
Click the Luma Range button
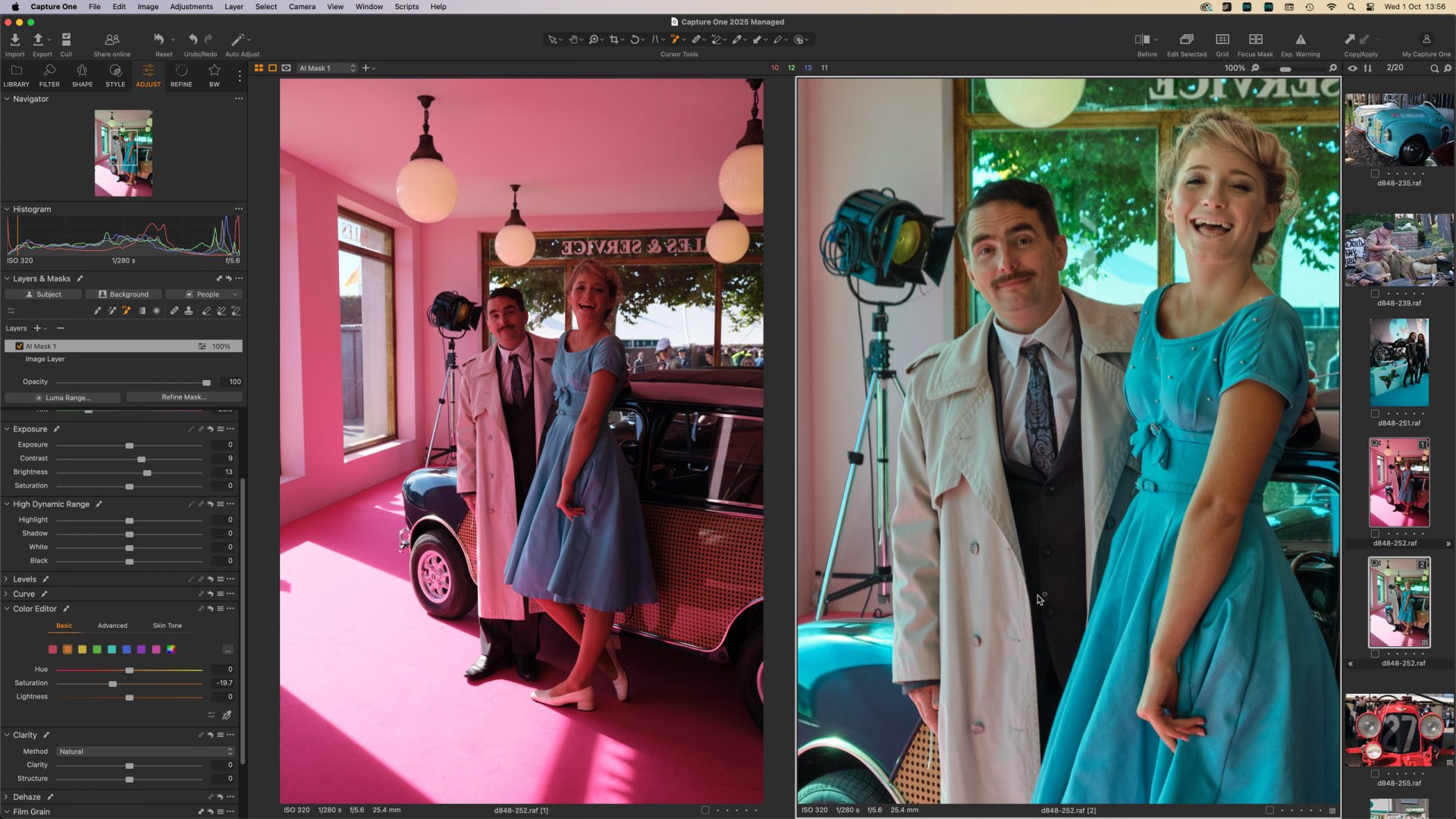tap(61, 397)
